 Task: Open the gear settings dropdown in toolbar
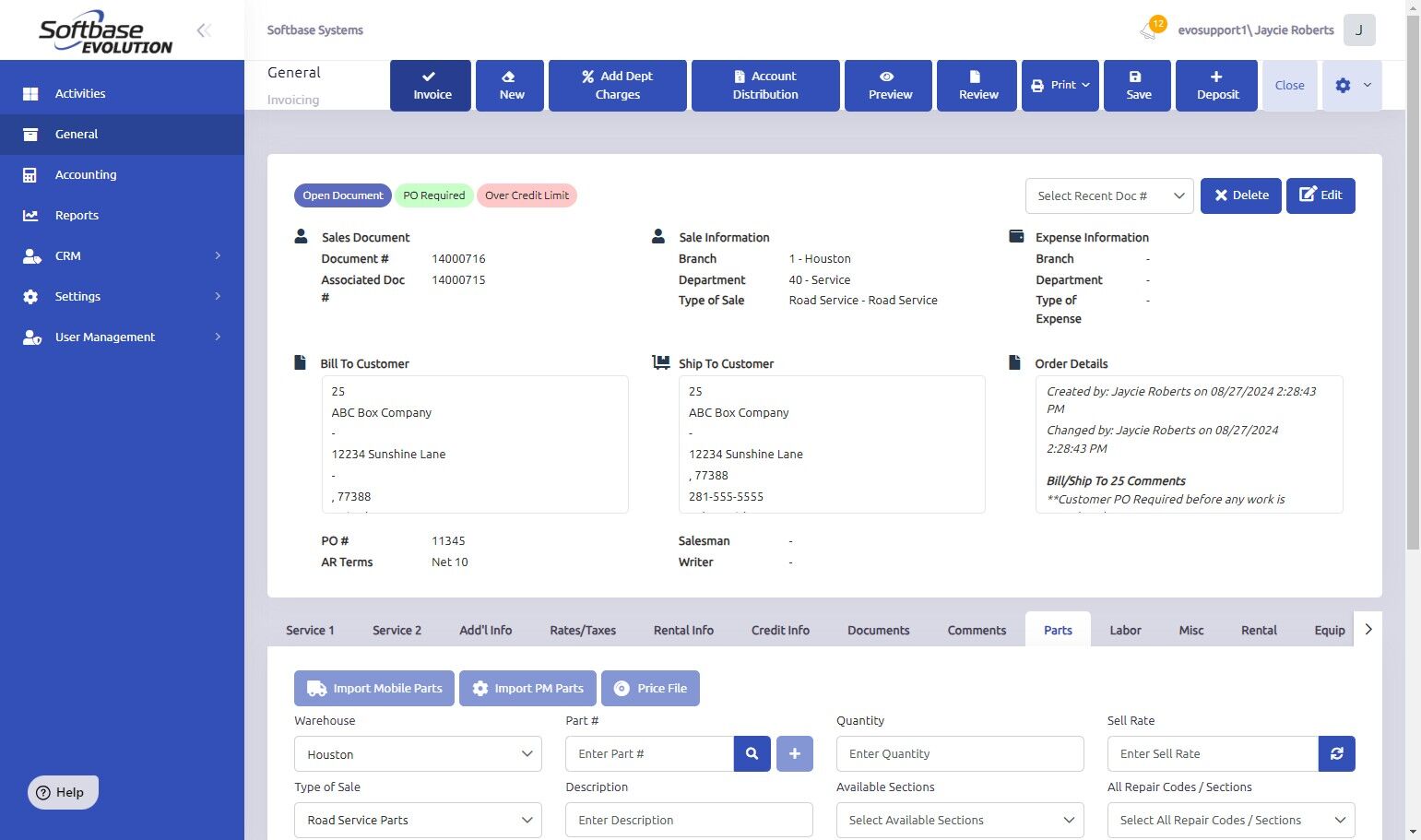pyautogui.click(x=1352, y=85)
